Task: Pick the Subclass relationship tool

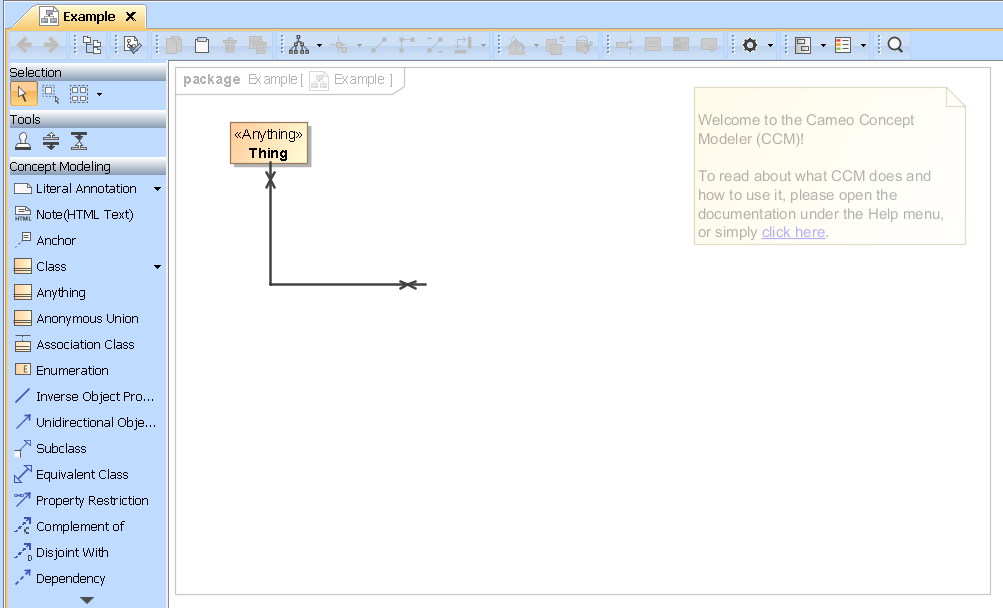Action: [x=61, y=448]
